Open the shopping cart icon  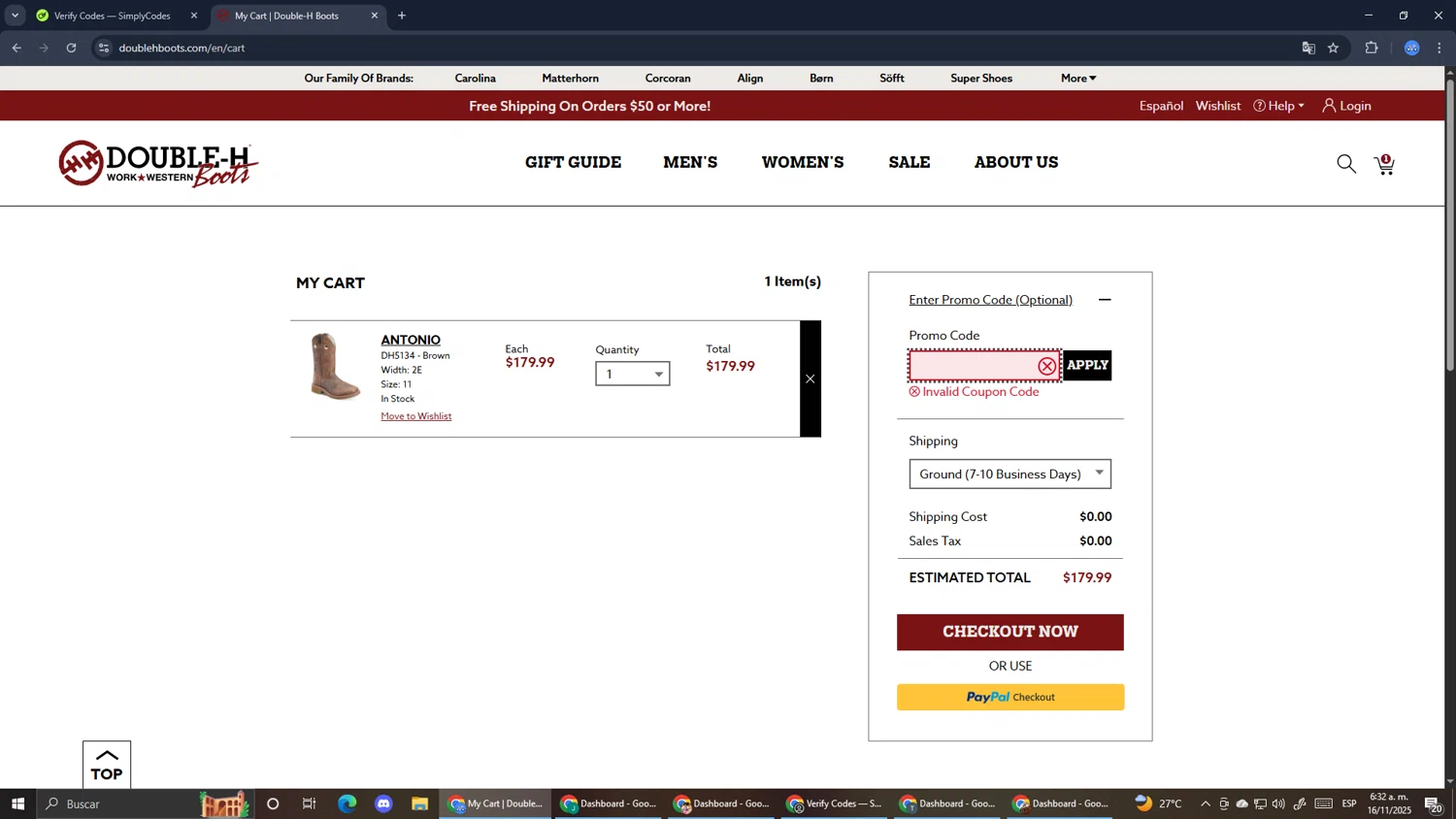click(x=1385, y=165)
